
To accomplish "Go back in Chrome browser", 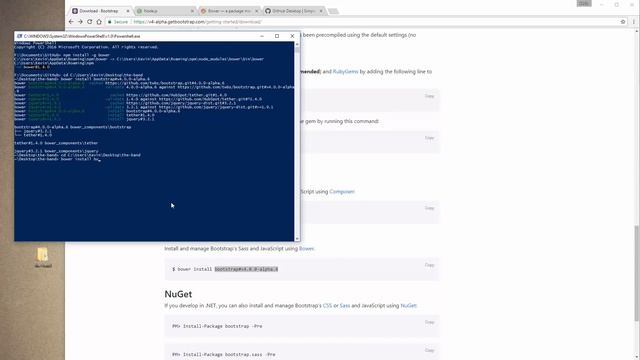I will click(71, 22).
